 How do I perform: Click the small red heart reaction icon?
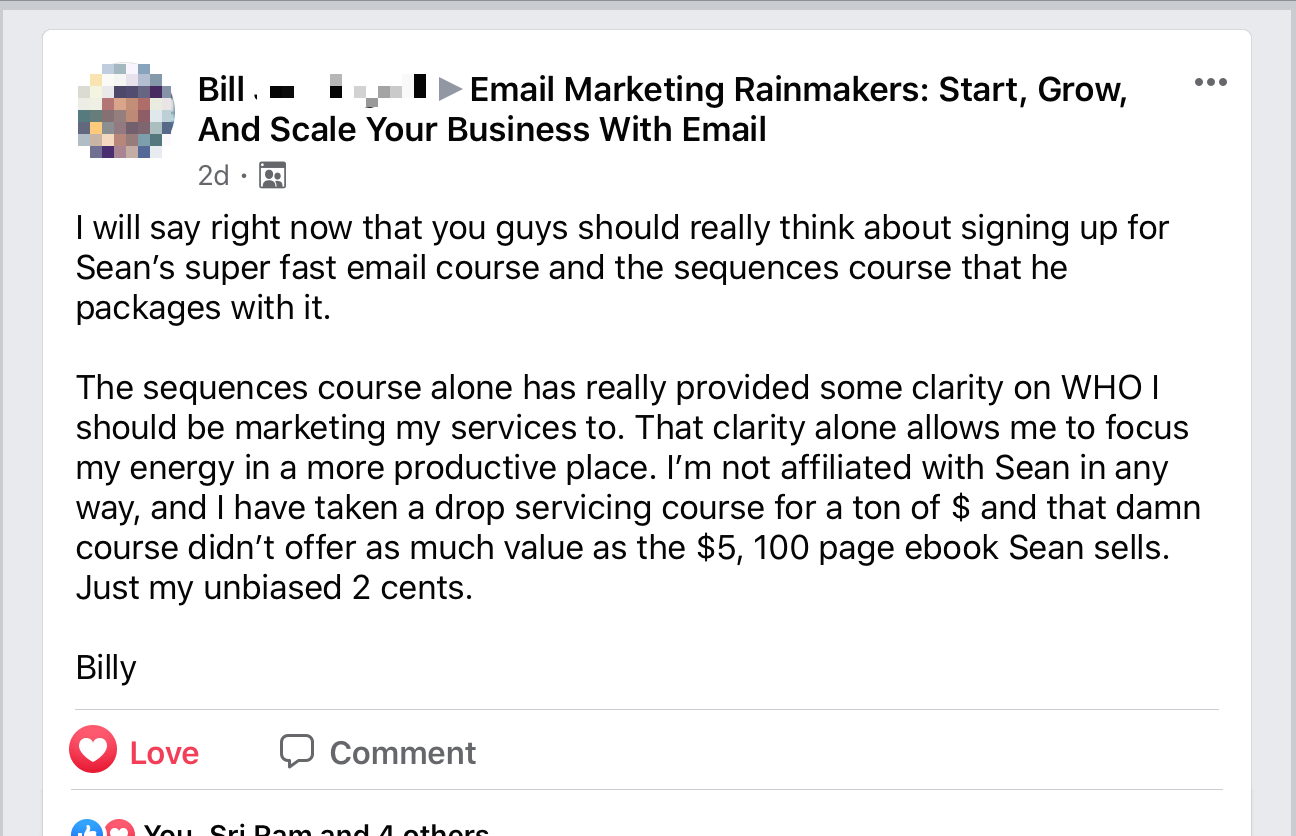tap(119, 831)
